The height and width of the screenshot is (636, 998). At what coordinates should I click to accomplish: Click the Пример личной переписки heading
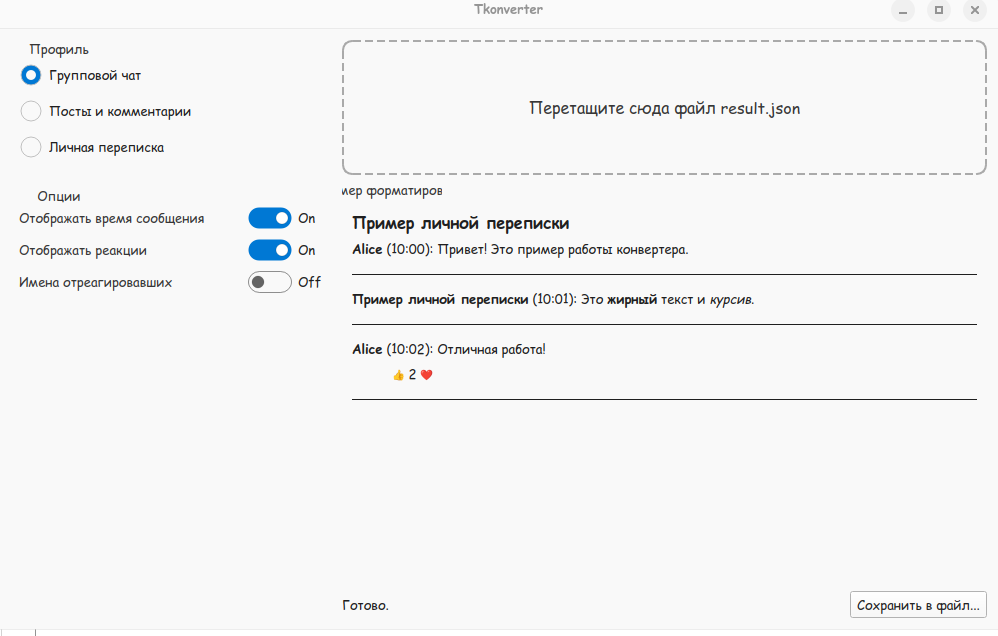(x=461, y=223)
